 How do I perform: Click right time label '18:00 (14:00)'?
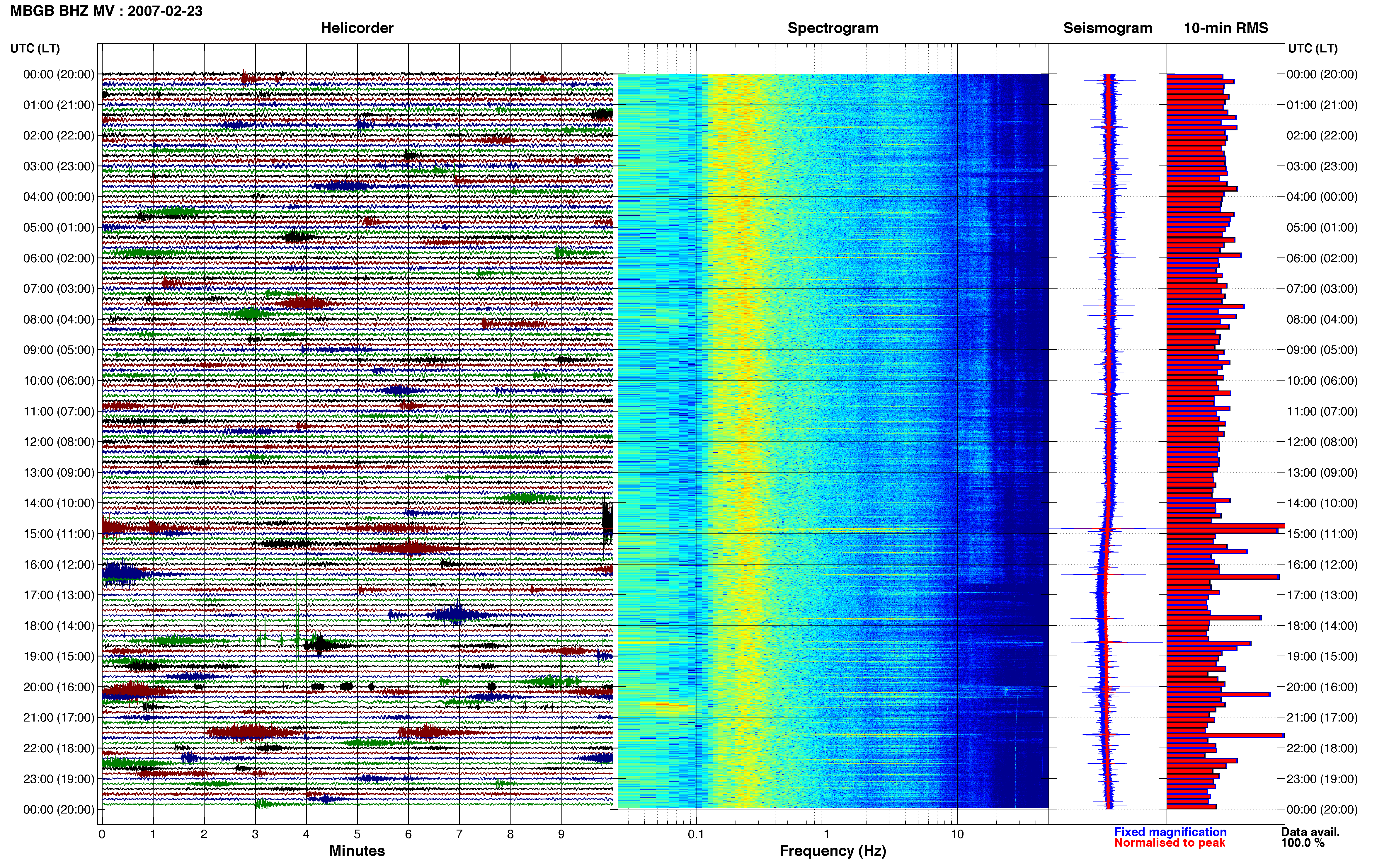[x=1322, y=626]
